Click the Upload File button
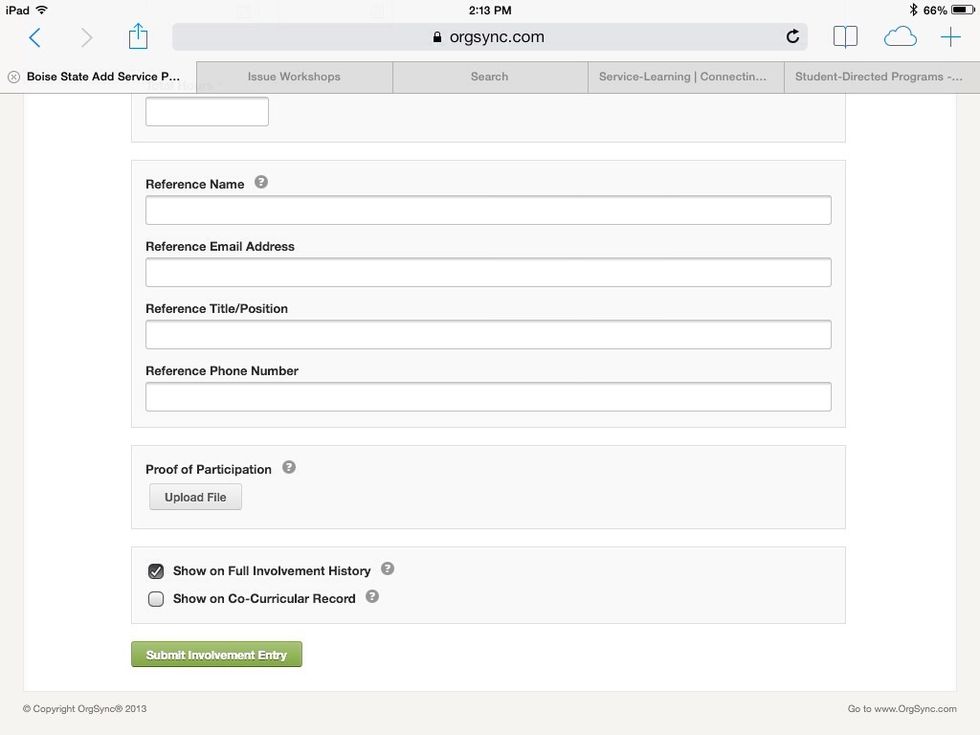Viewport: 980px width, 735px height. (x=195, y=496)
